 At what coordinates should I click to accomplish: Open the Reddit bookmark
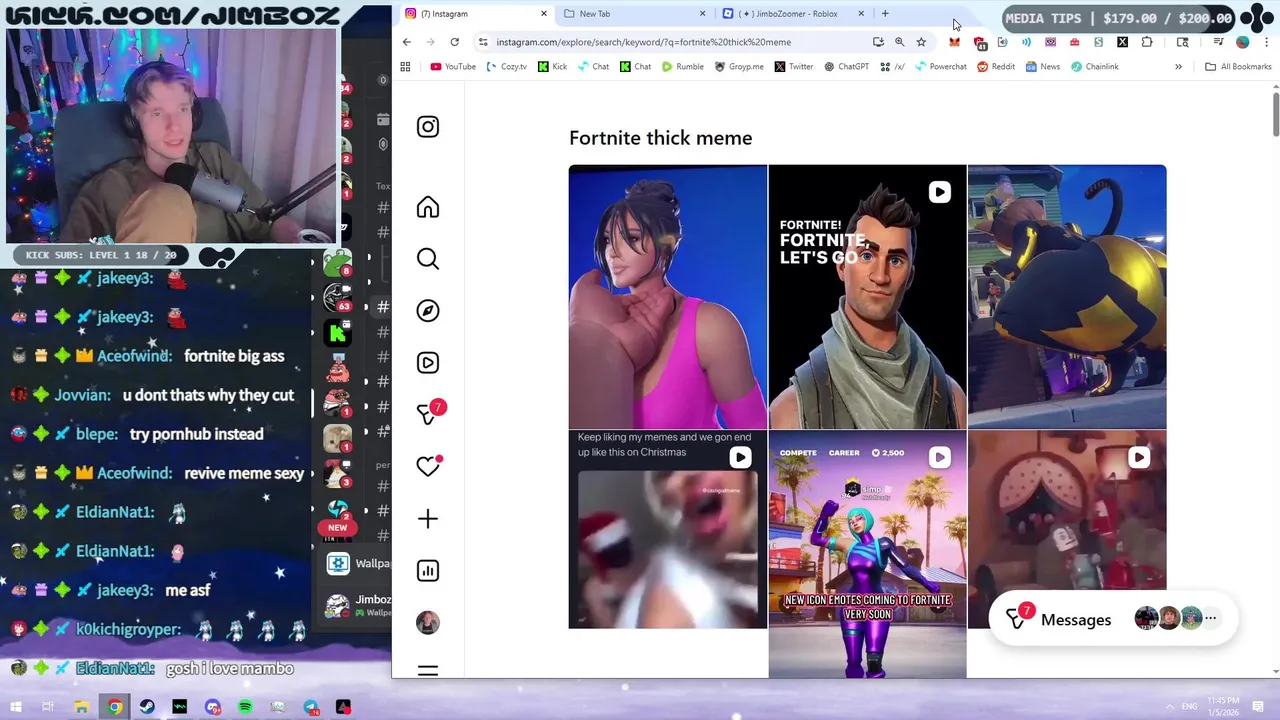coord(996,67)
